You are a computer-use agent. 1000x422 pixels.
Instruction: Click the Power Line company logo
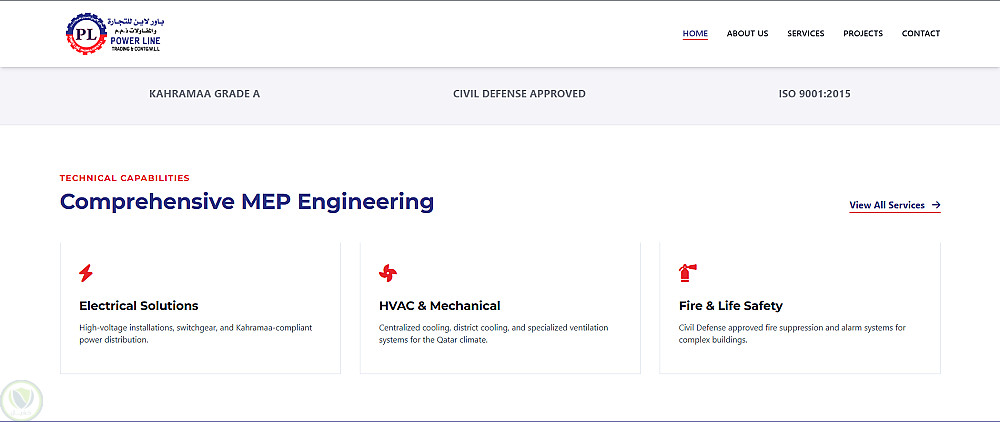(x=115, y=33)
